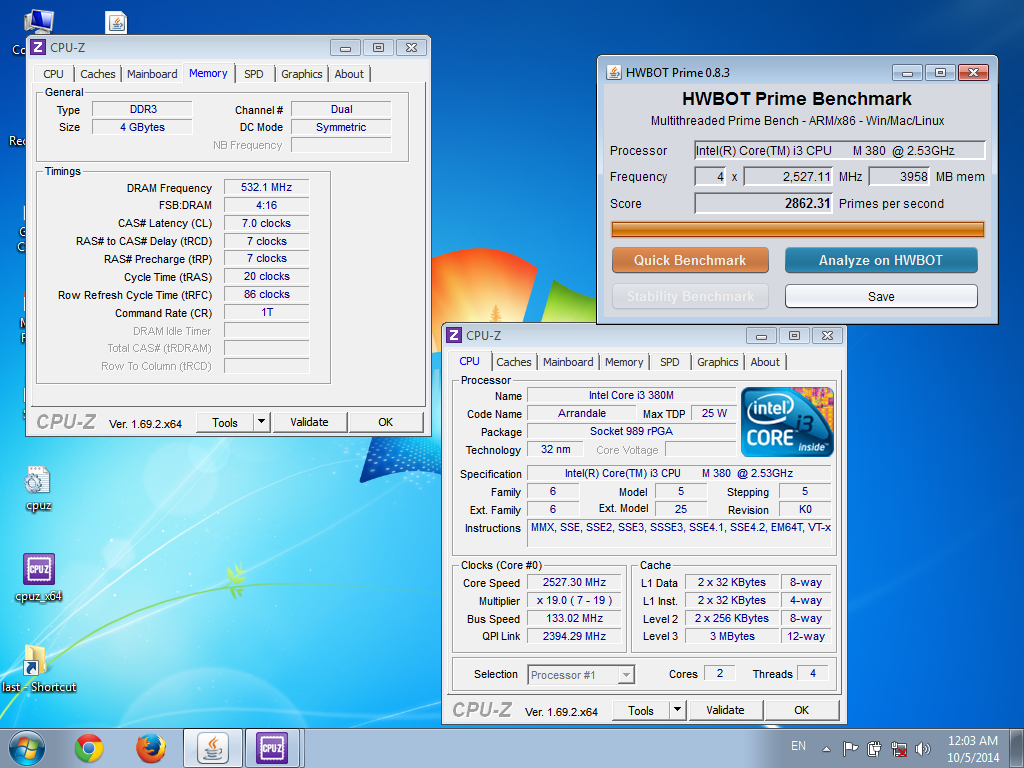
Task: Select the SPD tab in the Memory CPU-Z window
Action: pos(254,74)
